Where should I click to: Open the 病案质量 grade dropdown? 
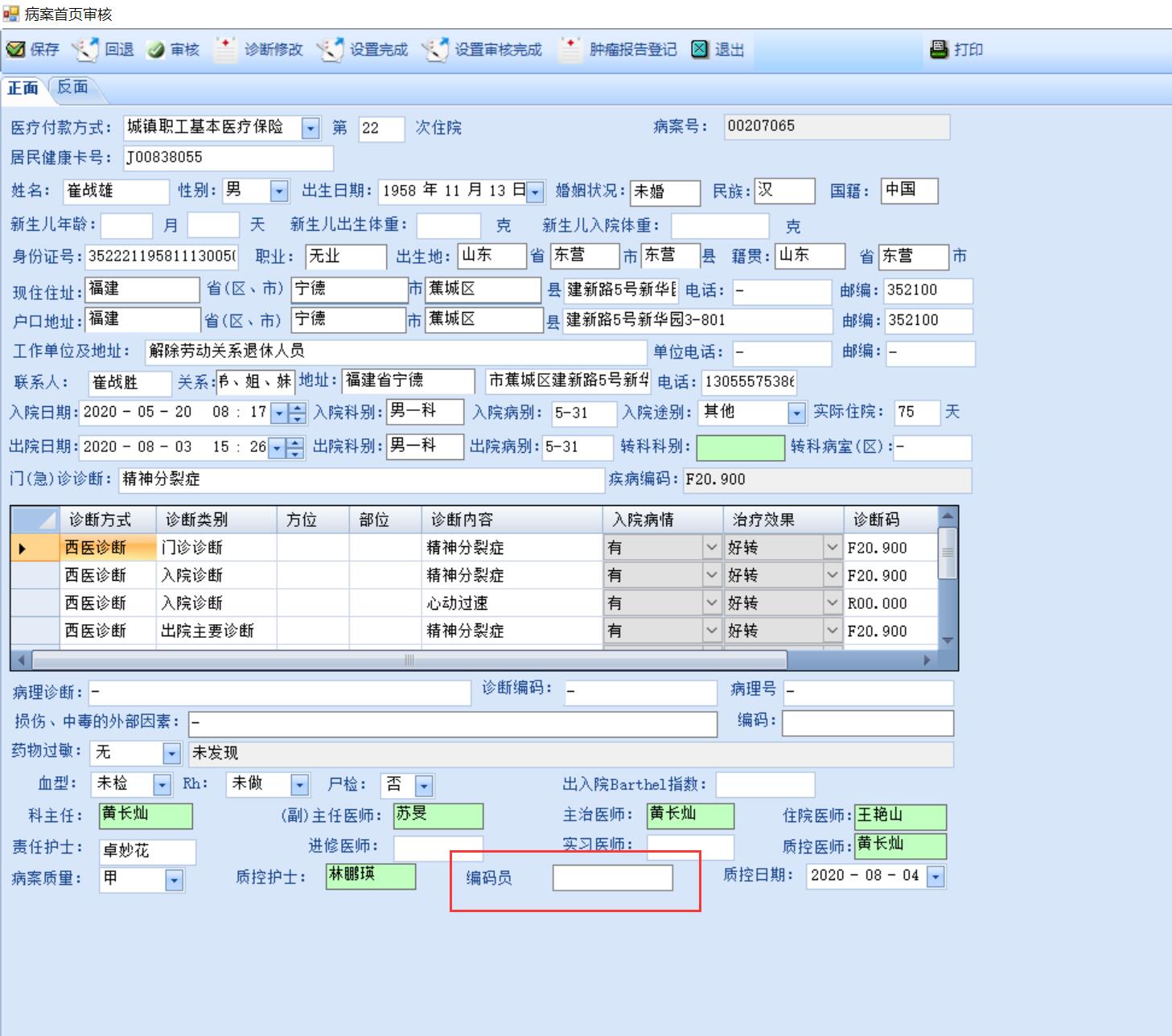pos(174,881)
